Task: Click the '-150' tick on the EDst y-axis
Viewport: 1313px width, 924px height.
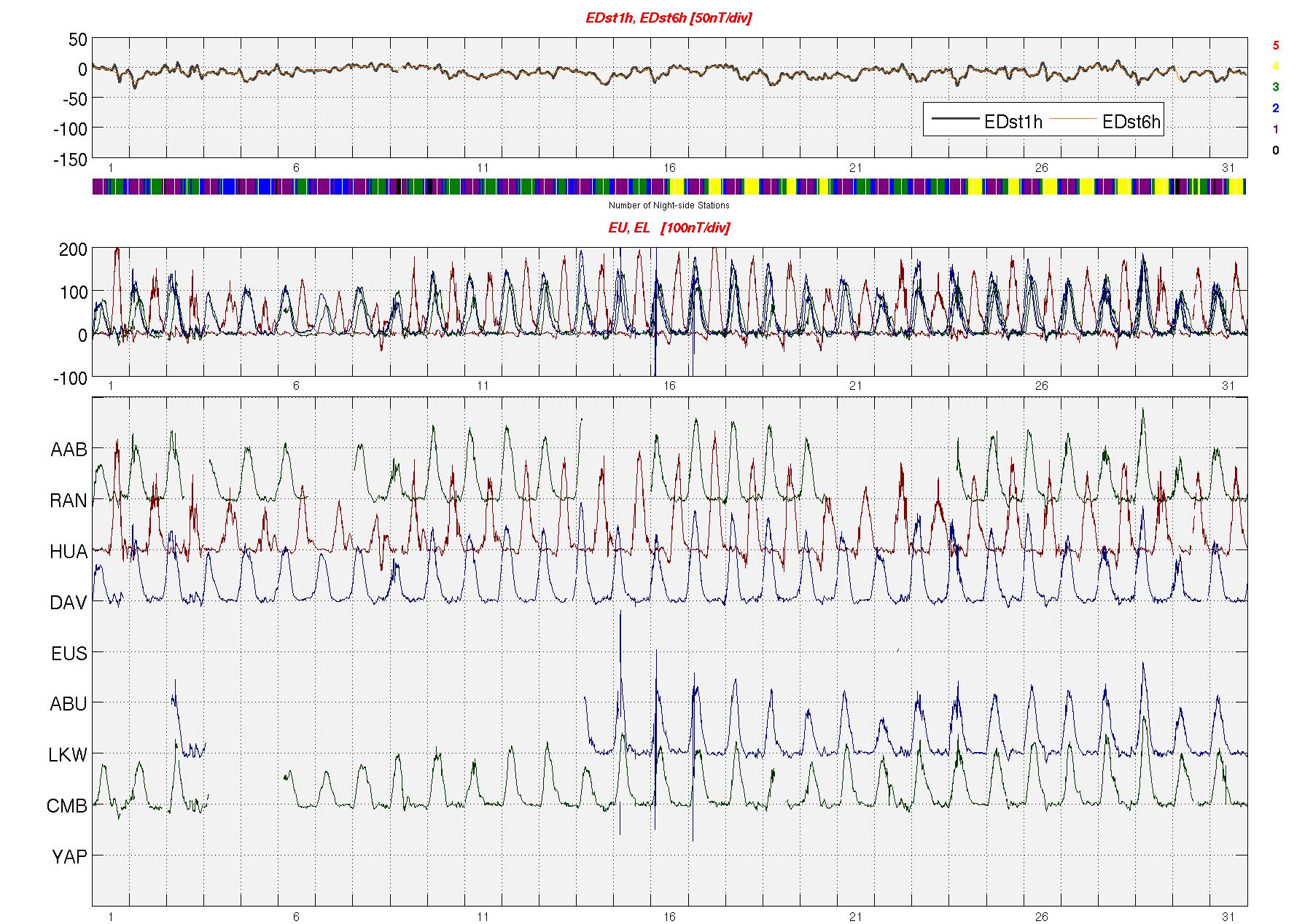Action: pos(70,160)
